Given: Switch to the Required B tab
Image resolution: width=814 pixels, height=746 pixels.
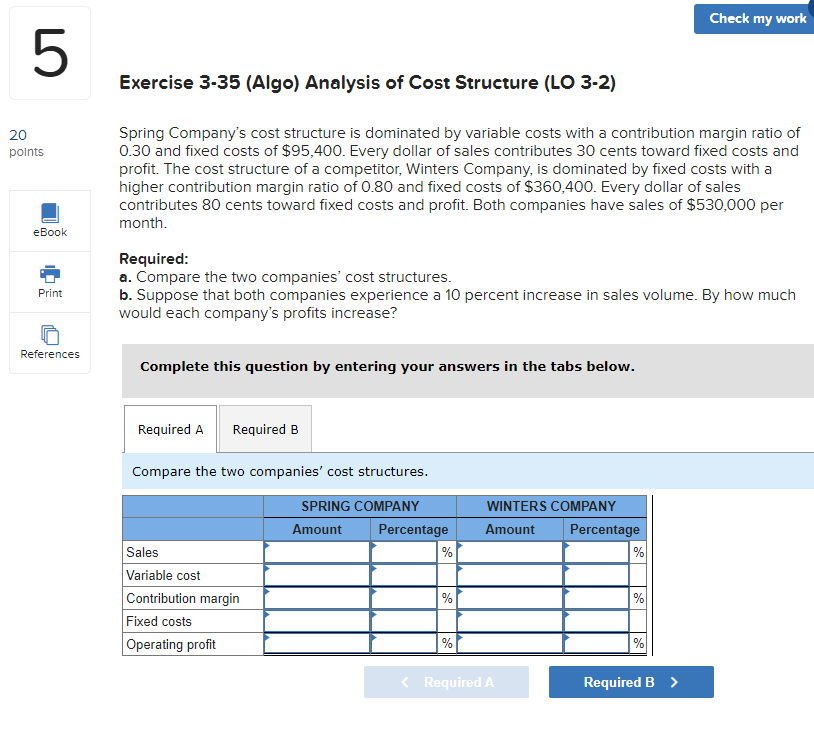Looking at the screenshot, I should coord(264,428).
